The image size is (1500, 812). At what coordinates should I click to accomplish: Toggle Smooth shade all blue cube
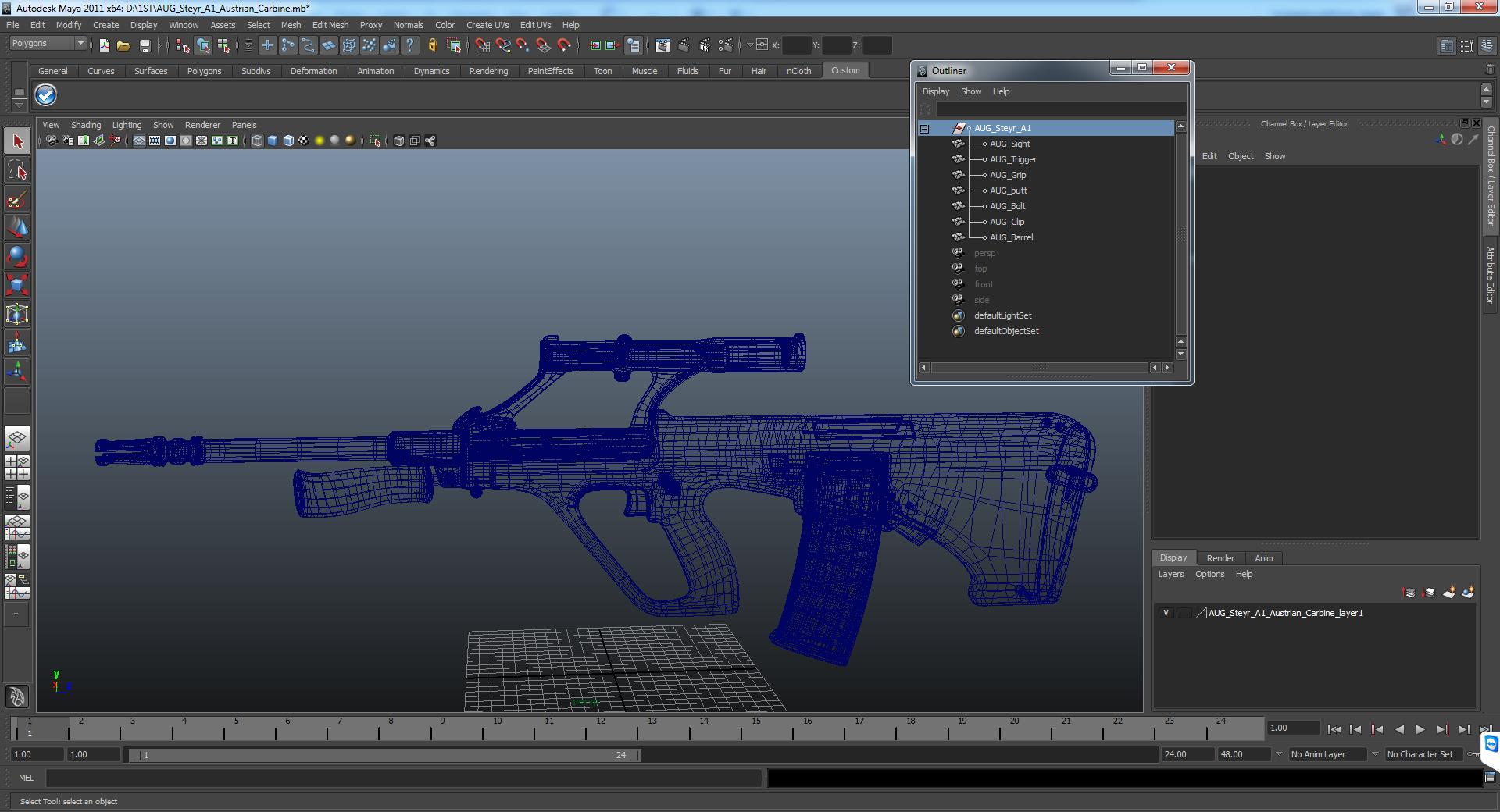click(273, 141)
